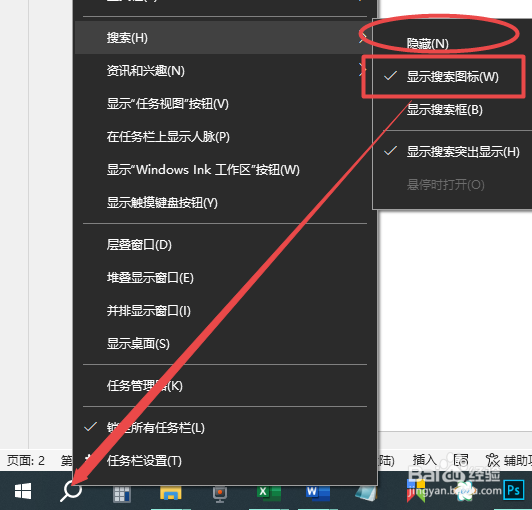Select 显示搜索框(B) option
Image resolution: width=532 pixels, height=510 pixels.
coord(452,110)
